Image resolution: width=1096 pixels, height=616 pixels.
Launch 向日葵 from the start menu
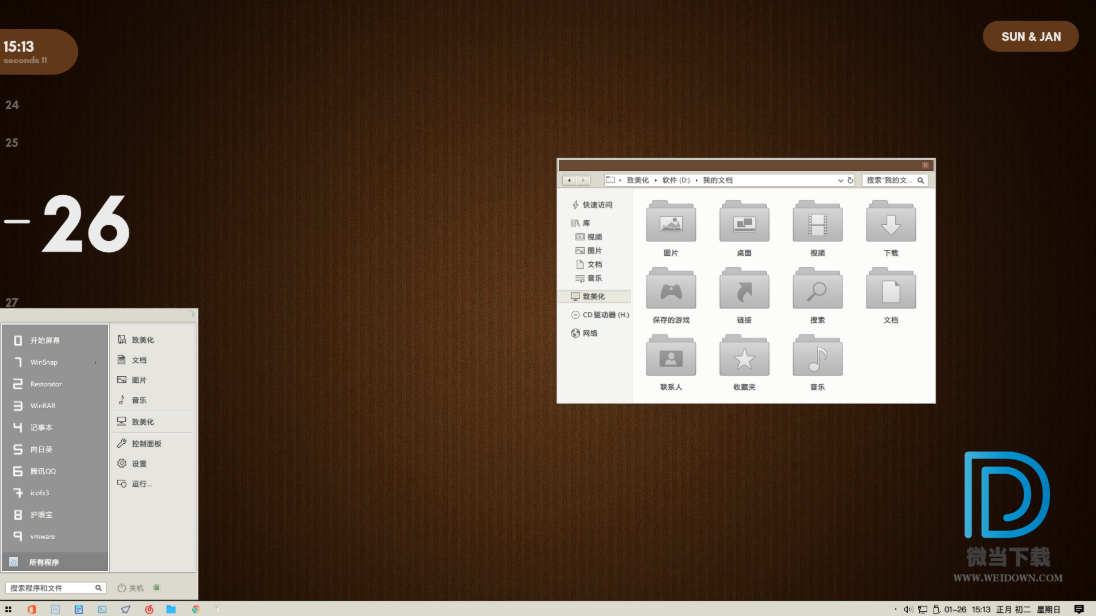[55, 449]
